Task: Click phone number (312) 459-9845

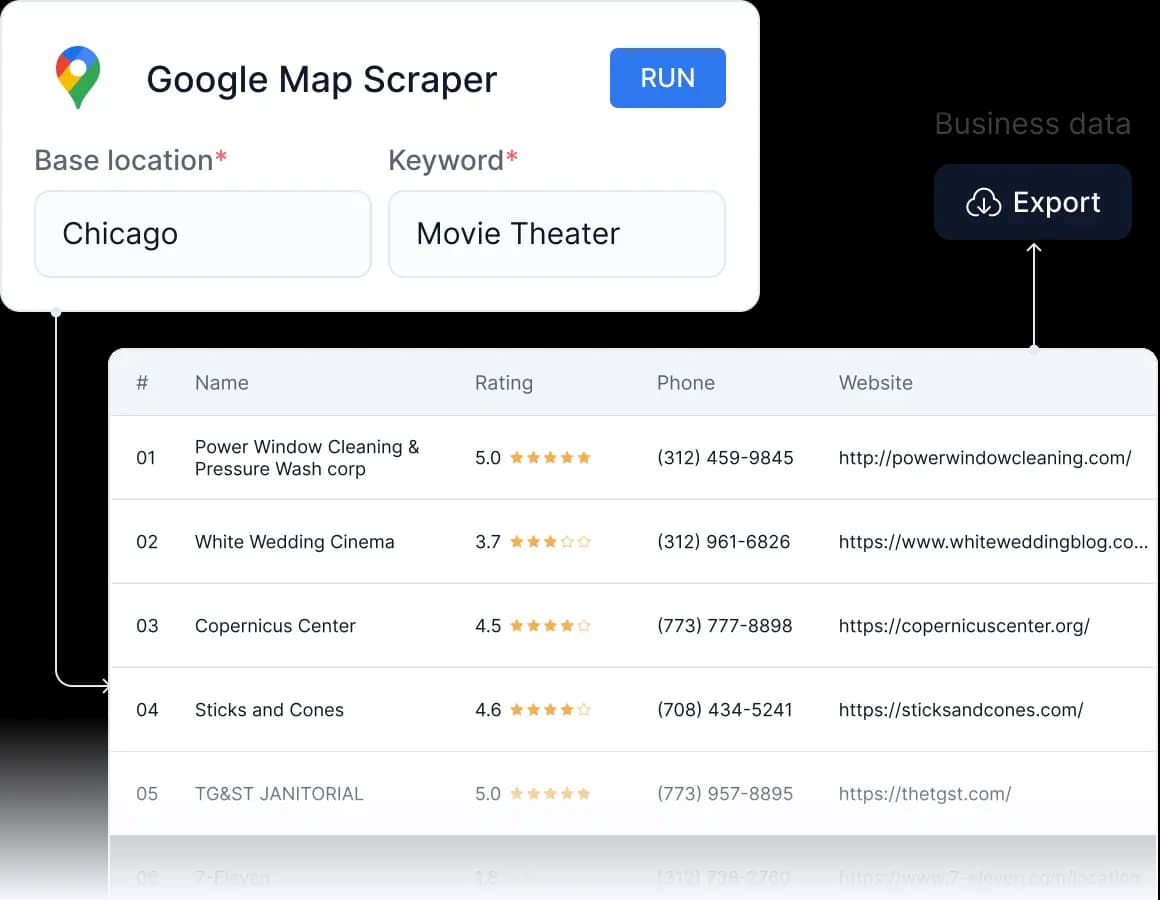Action: 725,458
